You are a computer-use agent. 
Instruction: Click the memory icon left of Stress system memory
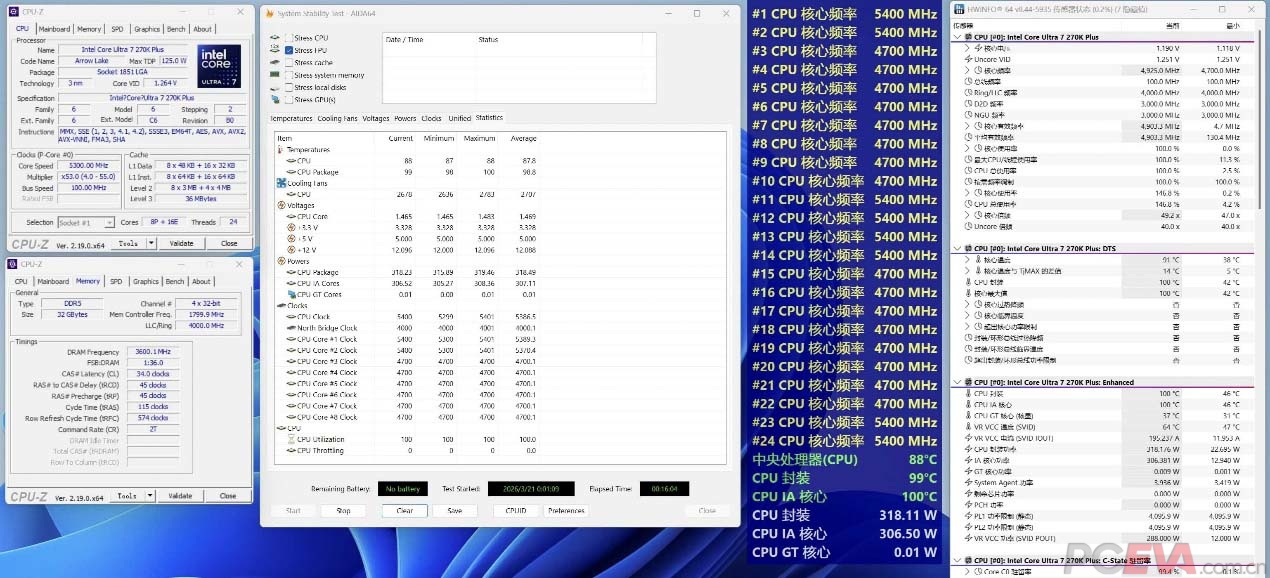pyautogui.click(x=274, y=75)
